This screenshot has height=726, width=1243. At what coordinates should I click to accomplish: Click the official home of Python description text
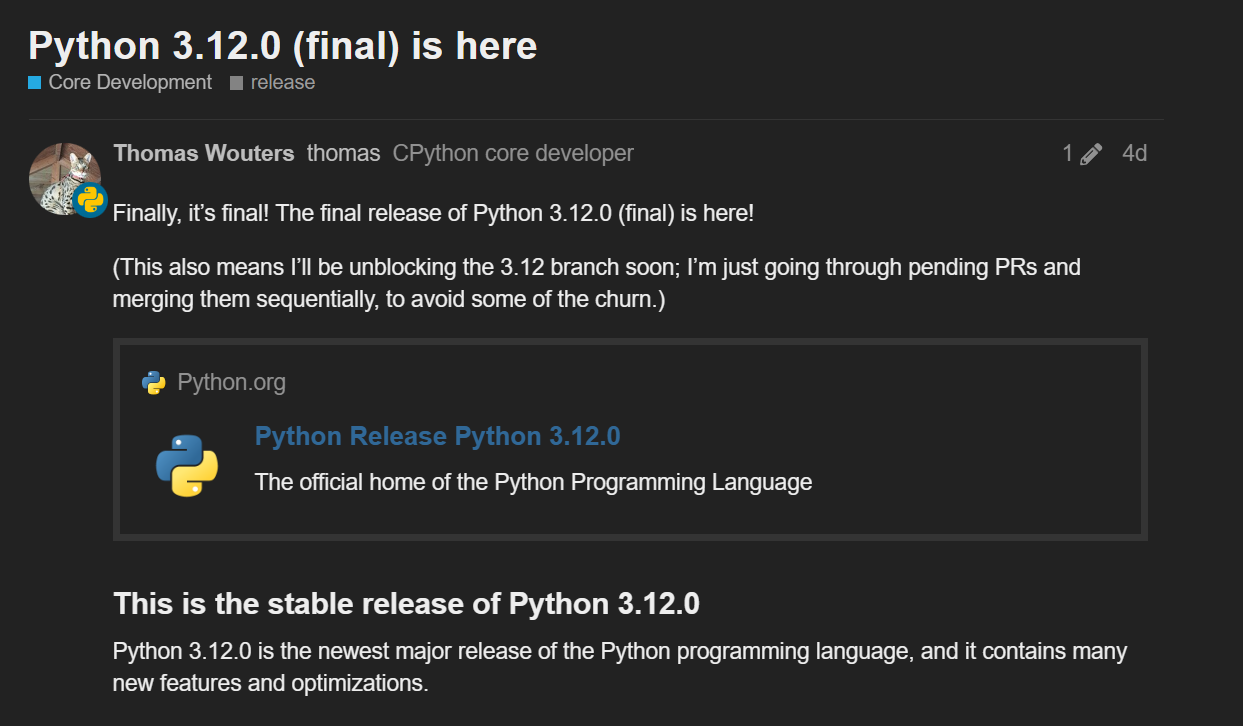pos(533,481)
